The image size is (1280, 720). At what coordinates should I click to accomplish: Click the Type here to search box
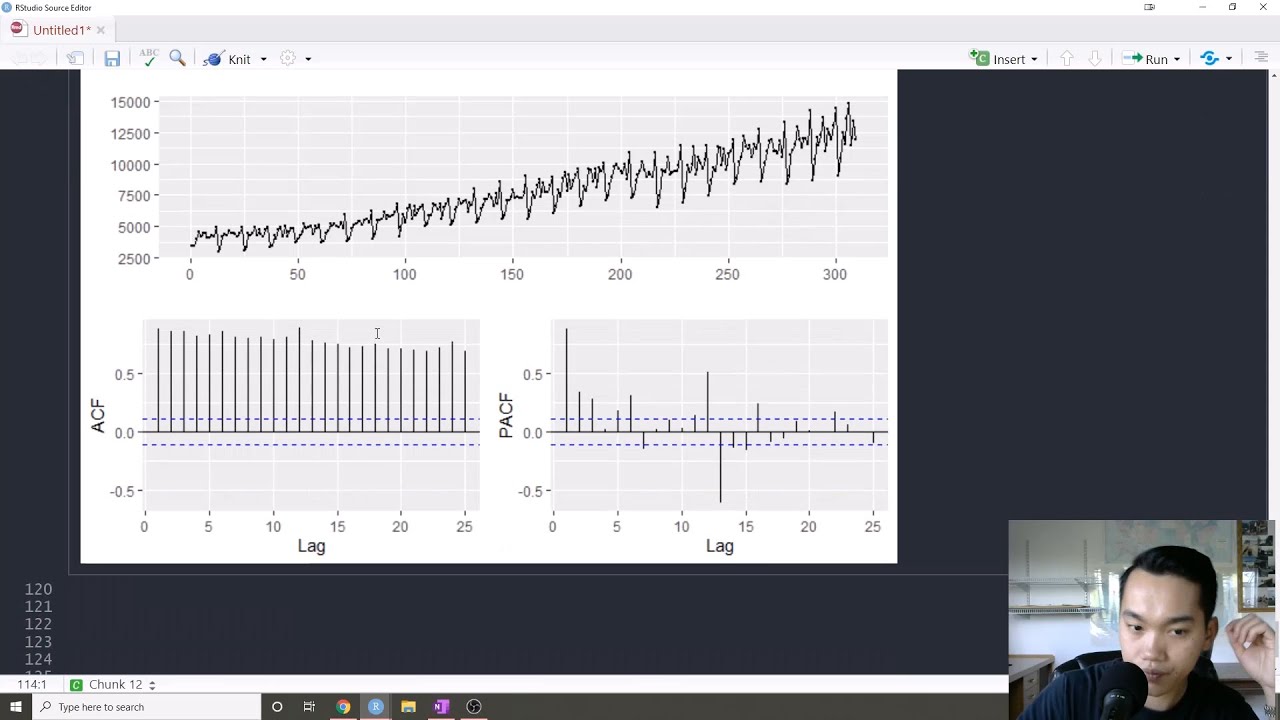point(147,707)
